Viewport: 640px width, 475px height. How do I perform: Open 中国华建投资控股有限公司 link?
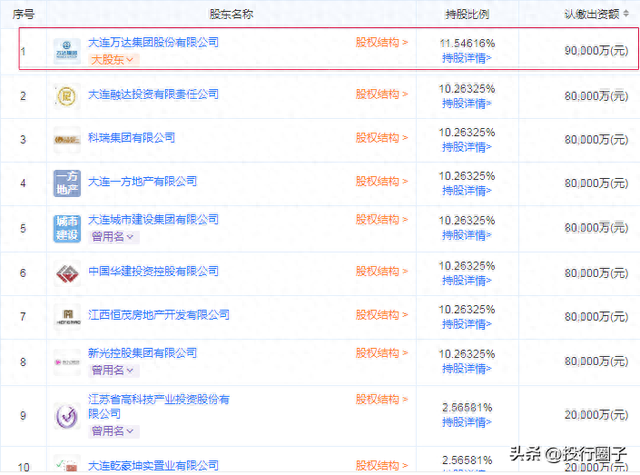tap(153, 271)
